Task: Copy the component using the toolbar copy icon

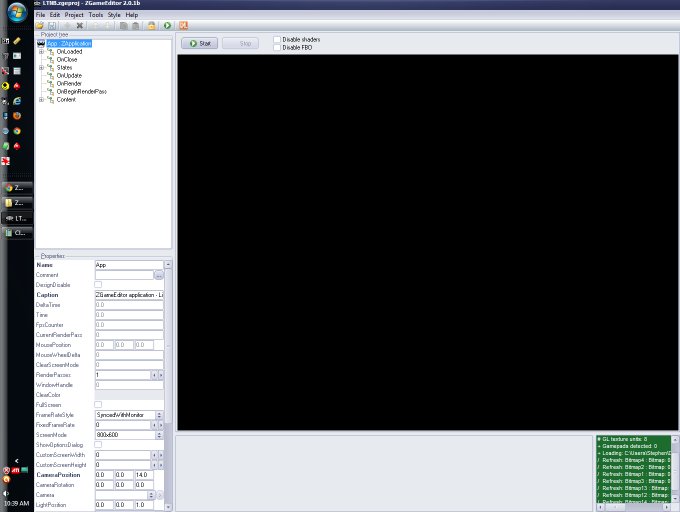Action: (x=124, y=26)
